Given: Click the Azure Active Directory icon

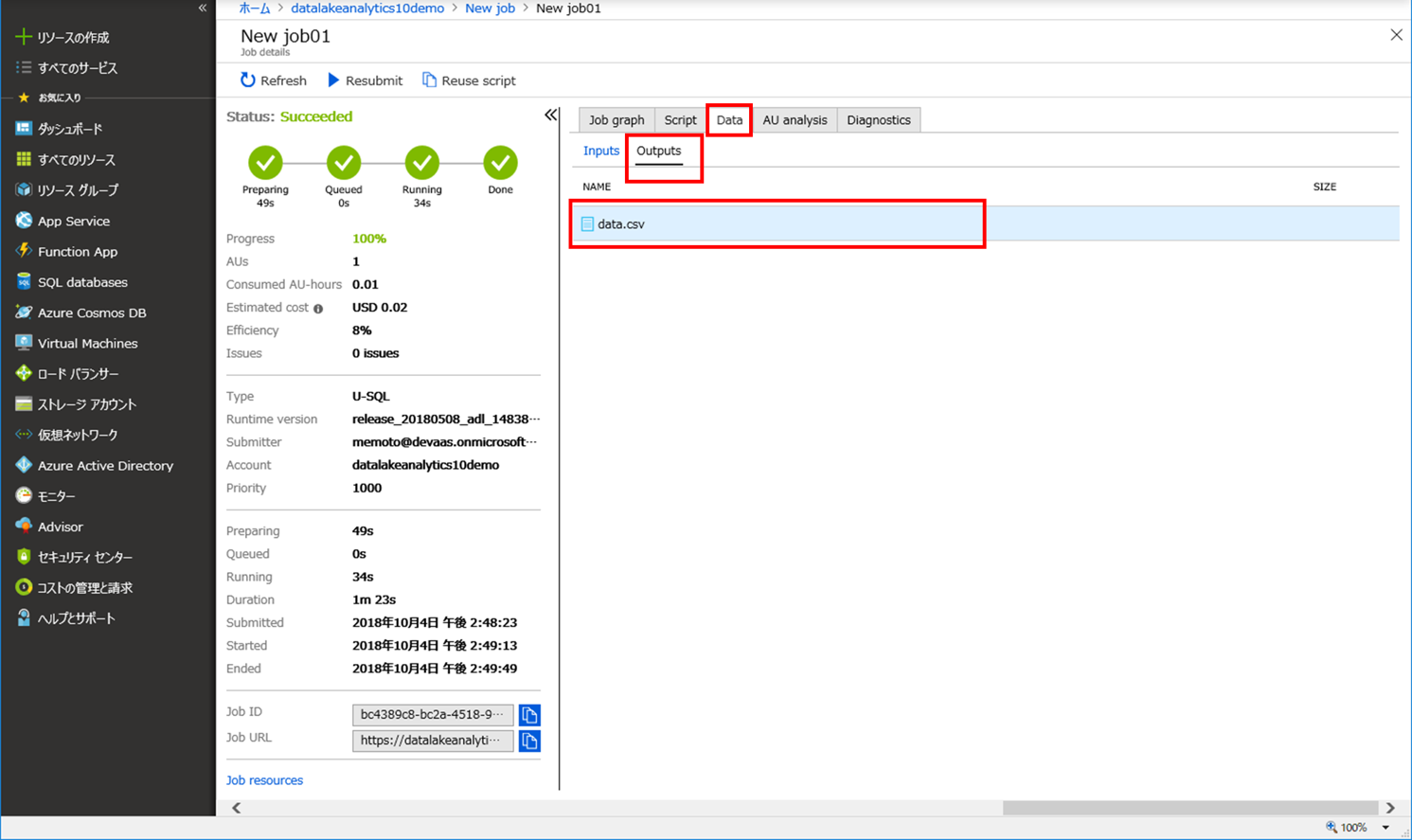Looking at the screenshot, I should point(24,465).
